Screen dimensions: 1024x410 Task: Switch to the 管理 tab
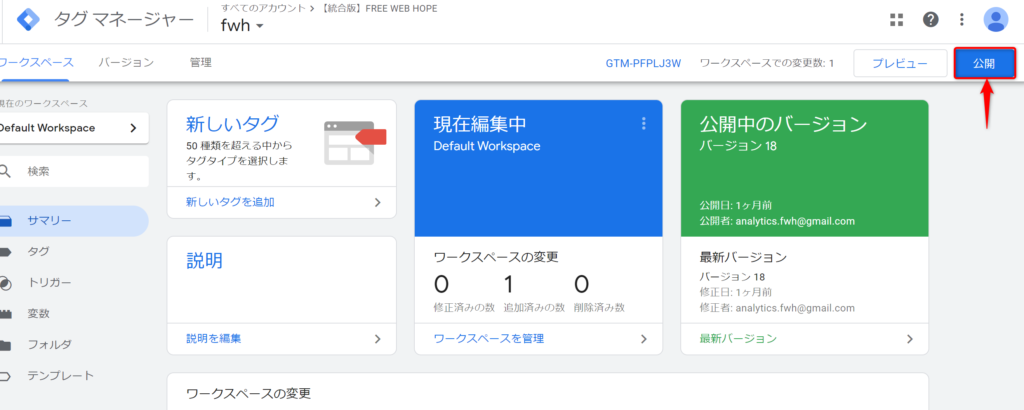click(200, 63)
